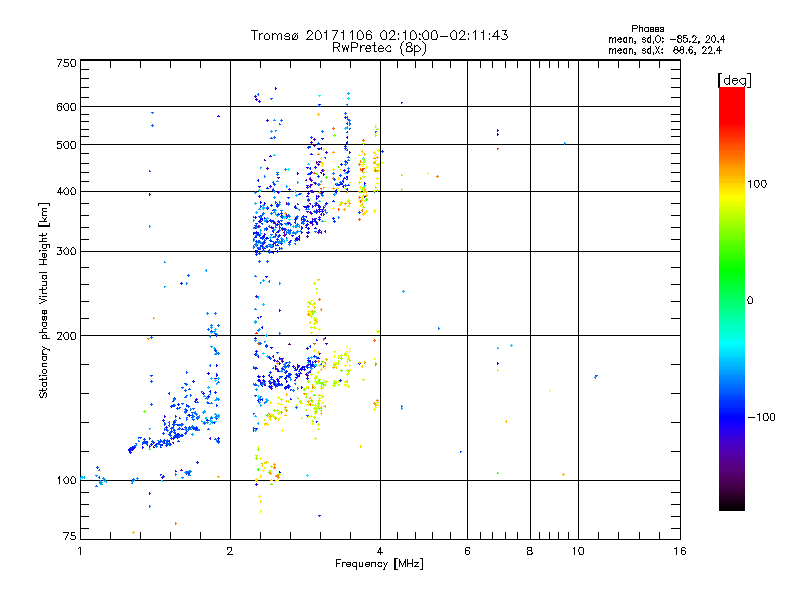Click the y-axis '500' tick label
Screen dimensions: 800x600
click(x=66, y=145)
